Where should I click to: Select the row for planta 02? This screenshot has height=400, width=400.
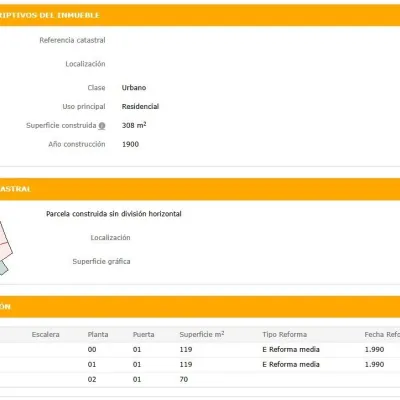pyautogui.click(x=200, y=379)
